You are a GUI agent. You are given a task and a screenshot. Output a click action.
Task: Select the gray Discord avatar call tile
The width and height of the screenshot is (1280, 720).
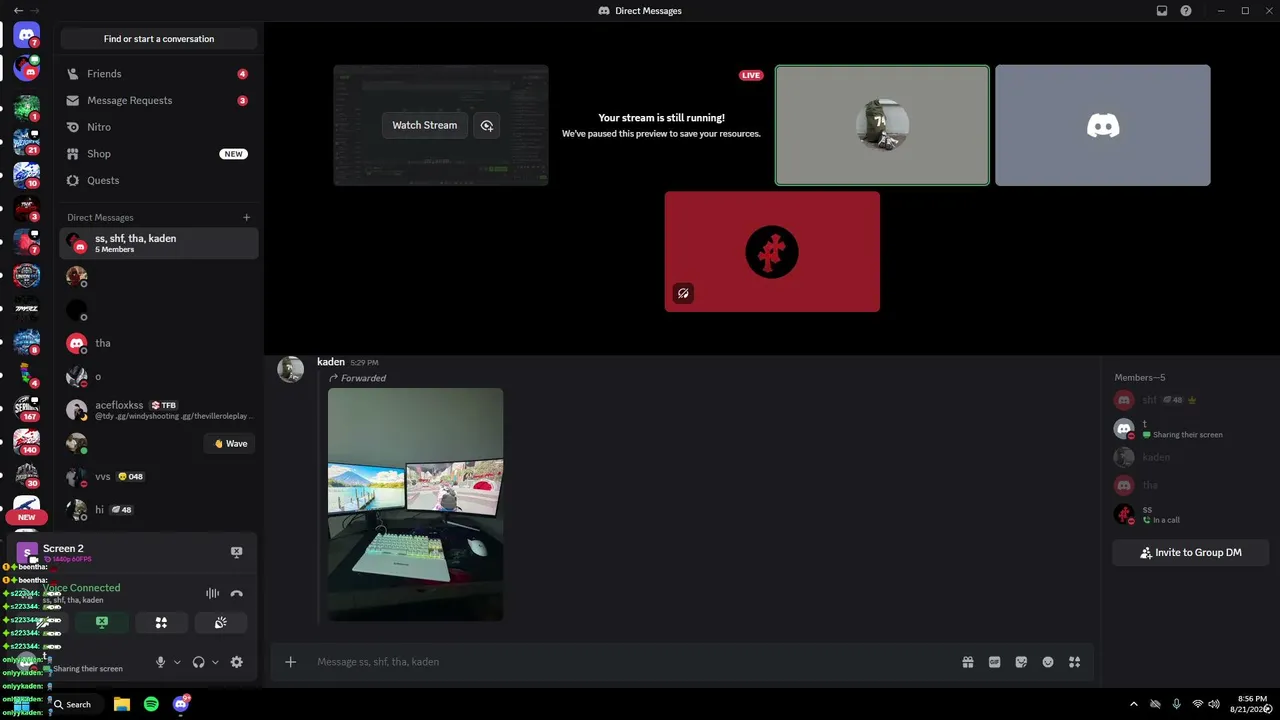[1103, 125]
